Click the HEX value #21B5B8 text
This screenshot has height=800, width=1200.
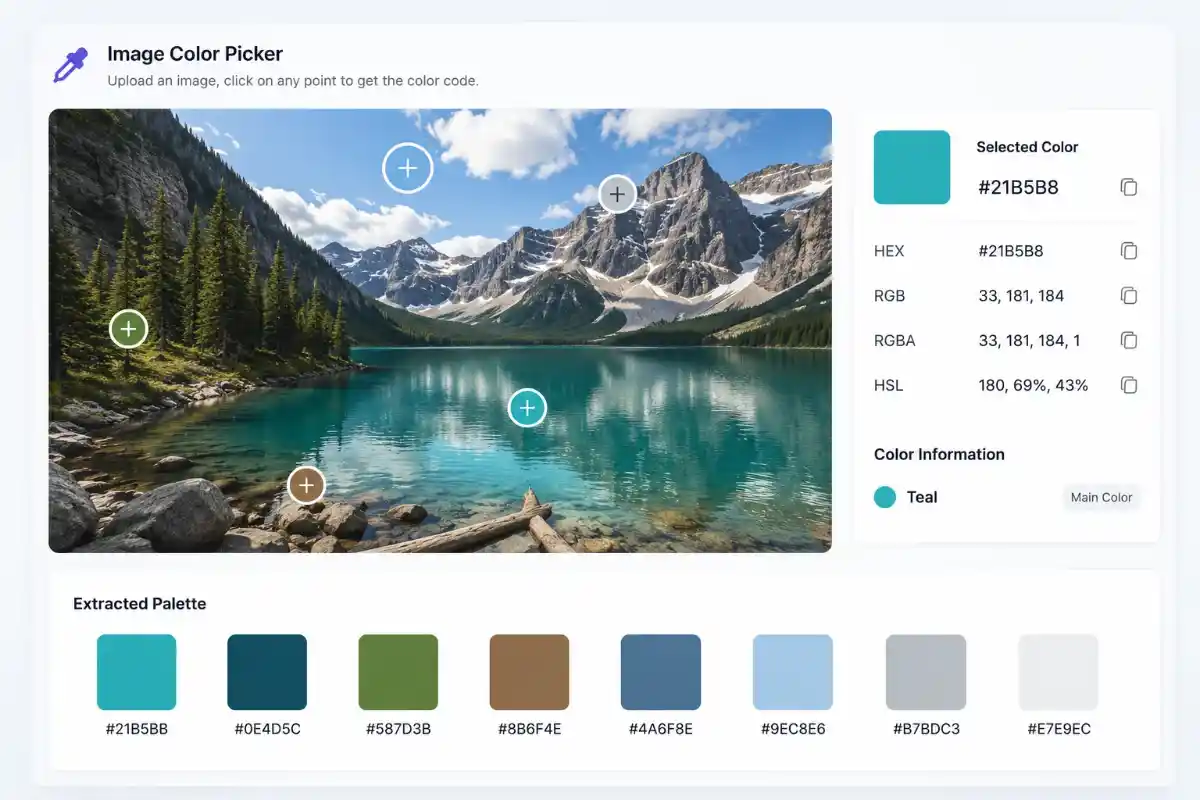(1011, 251)
